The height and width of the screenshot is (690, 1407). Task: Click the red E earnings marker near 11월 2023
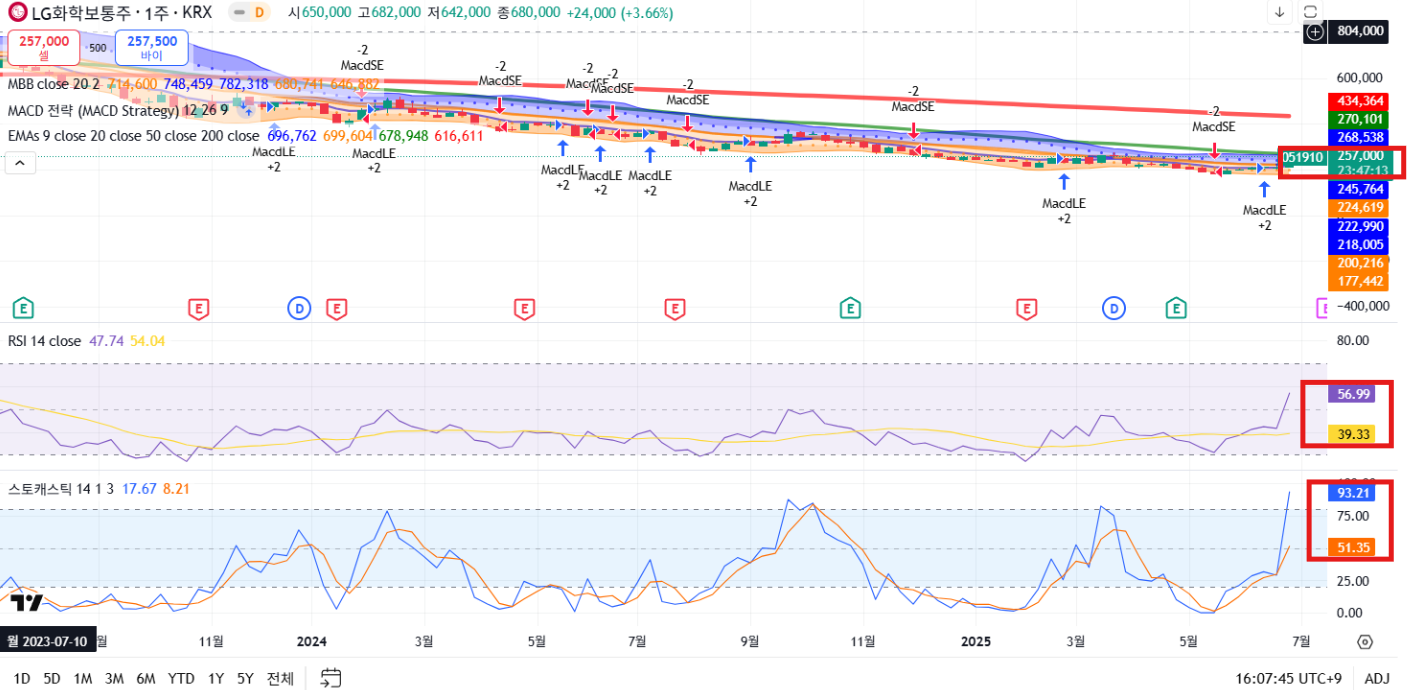[x=199, y=308]
